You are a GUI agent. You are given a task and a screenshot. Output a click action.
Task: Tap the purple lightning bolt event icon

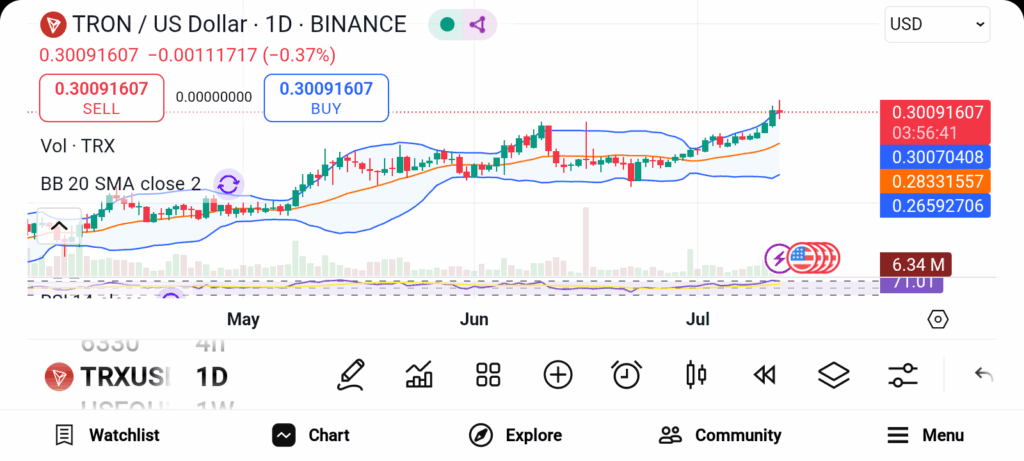(778, 259)
